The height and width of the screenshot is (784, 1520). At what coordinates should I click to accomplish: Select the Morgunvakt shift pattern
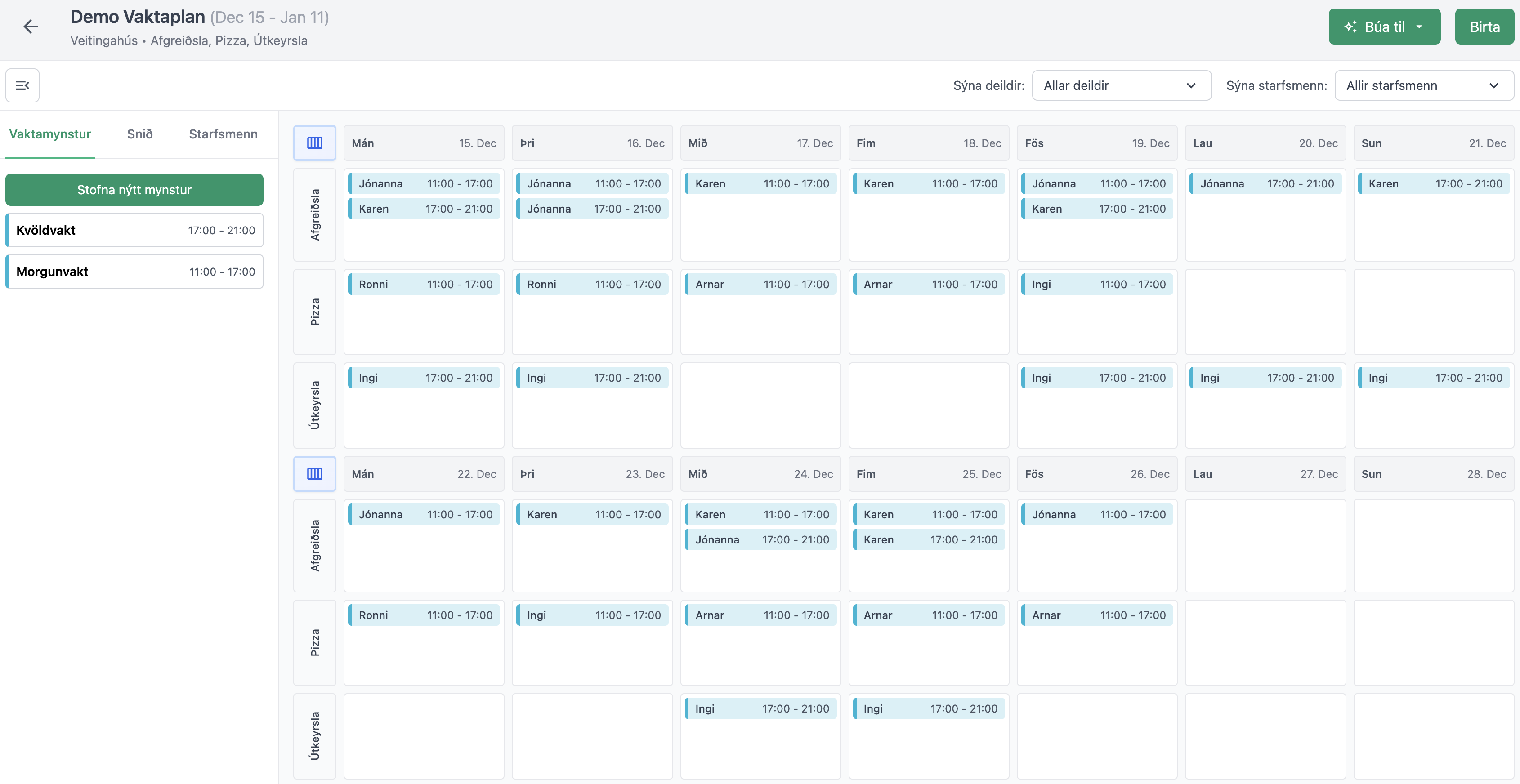click(x=134, y=272)
